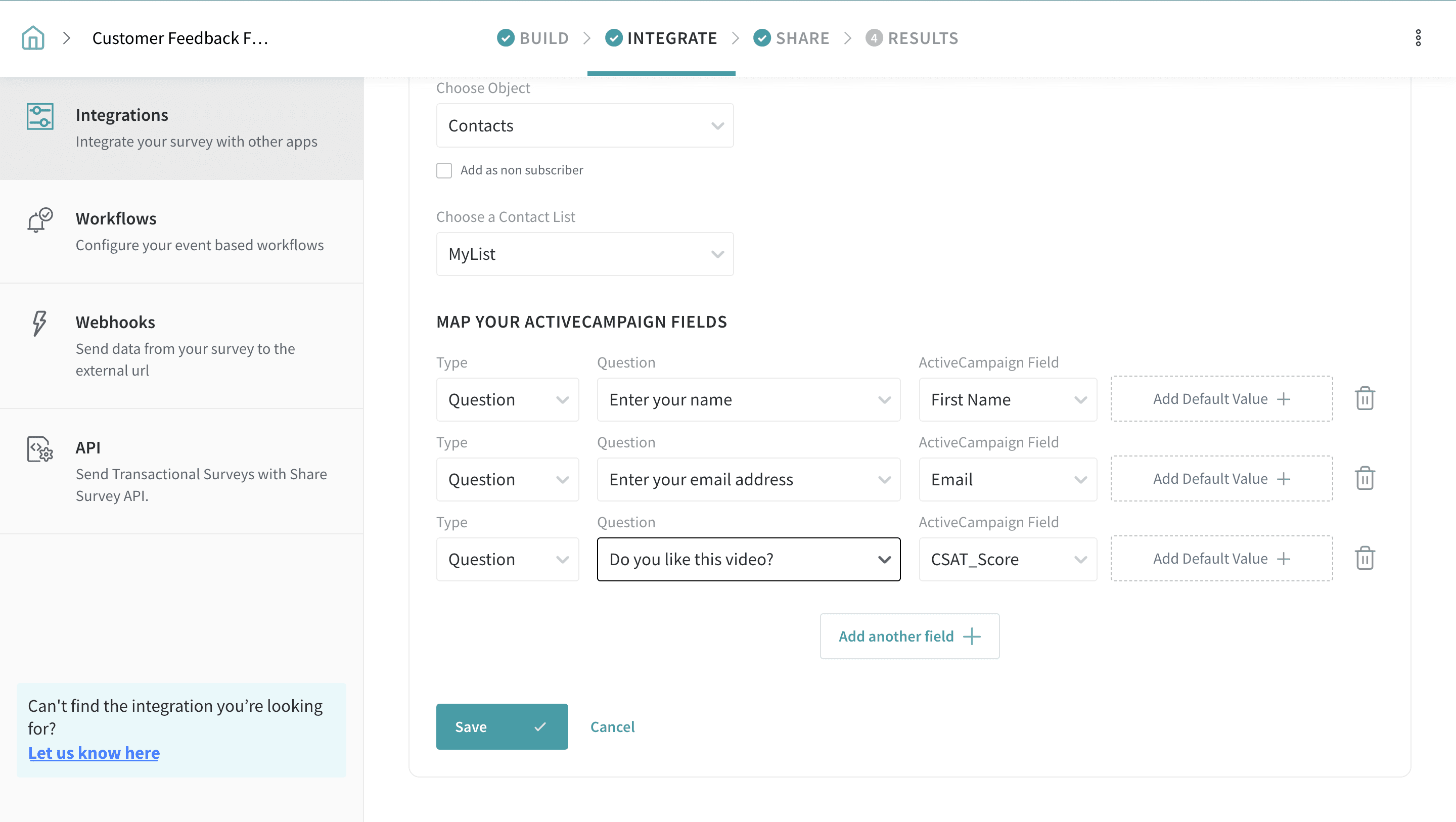Open the MyList contact list dropdown

point(584,254)
